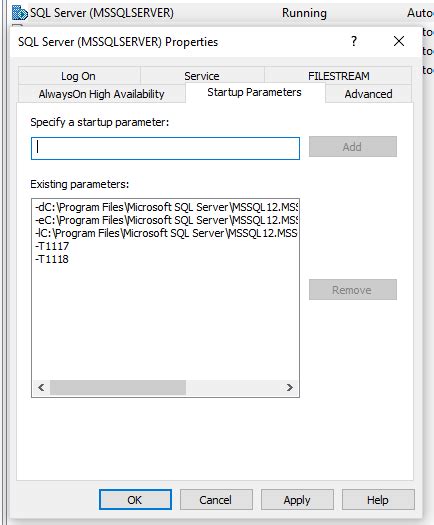
Task: Click the horizontal scrollbar thumb
Action: coord(118,388)
